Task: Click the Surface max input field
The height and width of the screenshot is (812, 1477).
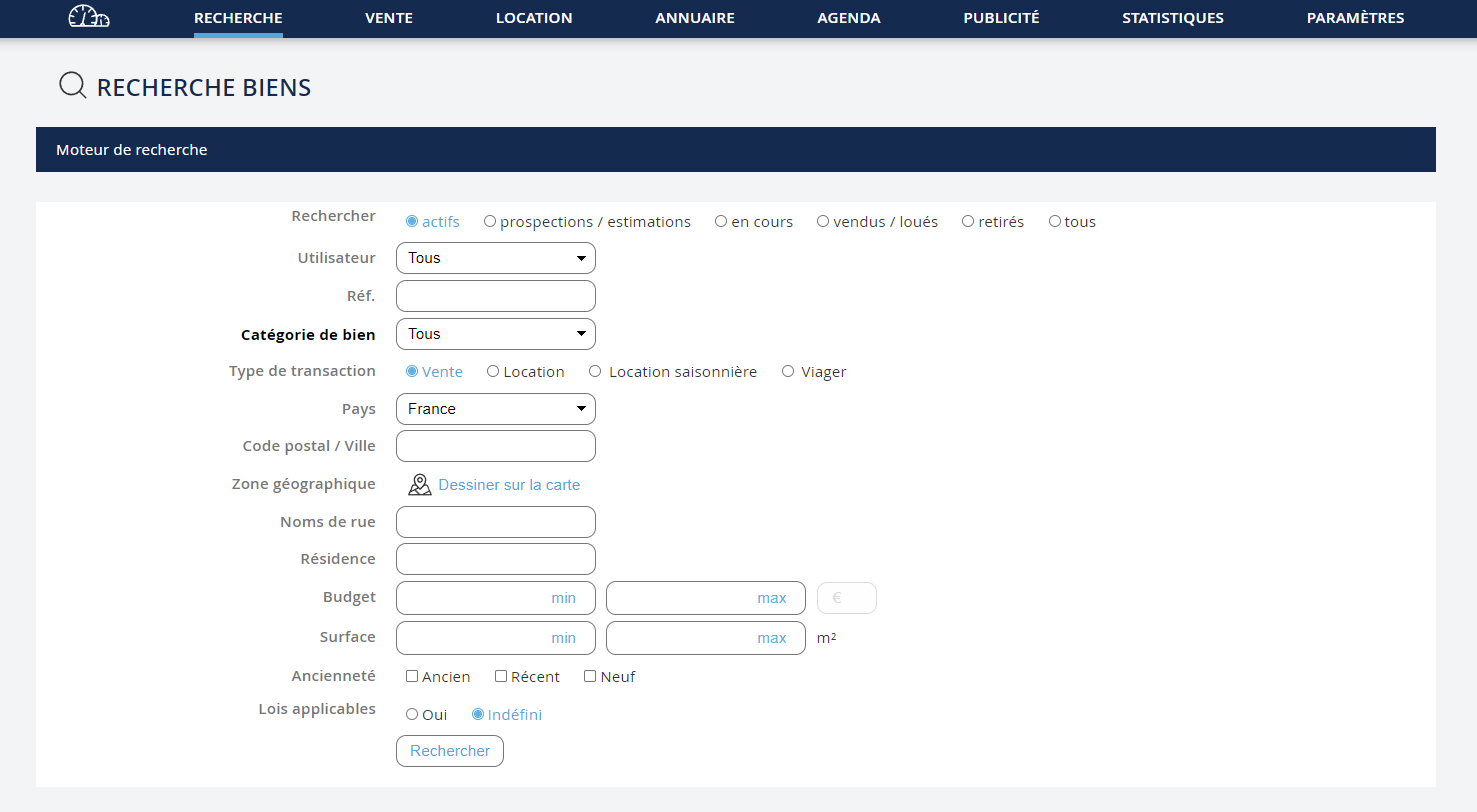Action: (705, 638)
